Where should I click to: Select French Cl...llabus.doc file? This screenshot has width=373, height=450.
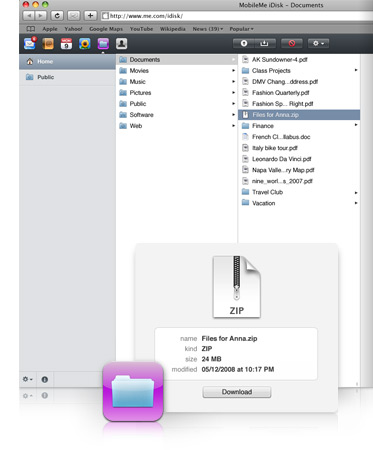pyautogui.click(x=299, y=137)
